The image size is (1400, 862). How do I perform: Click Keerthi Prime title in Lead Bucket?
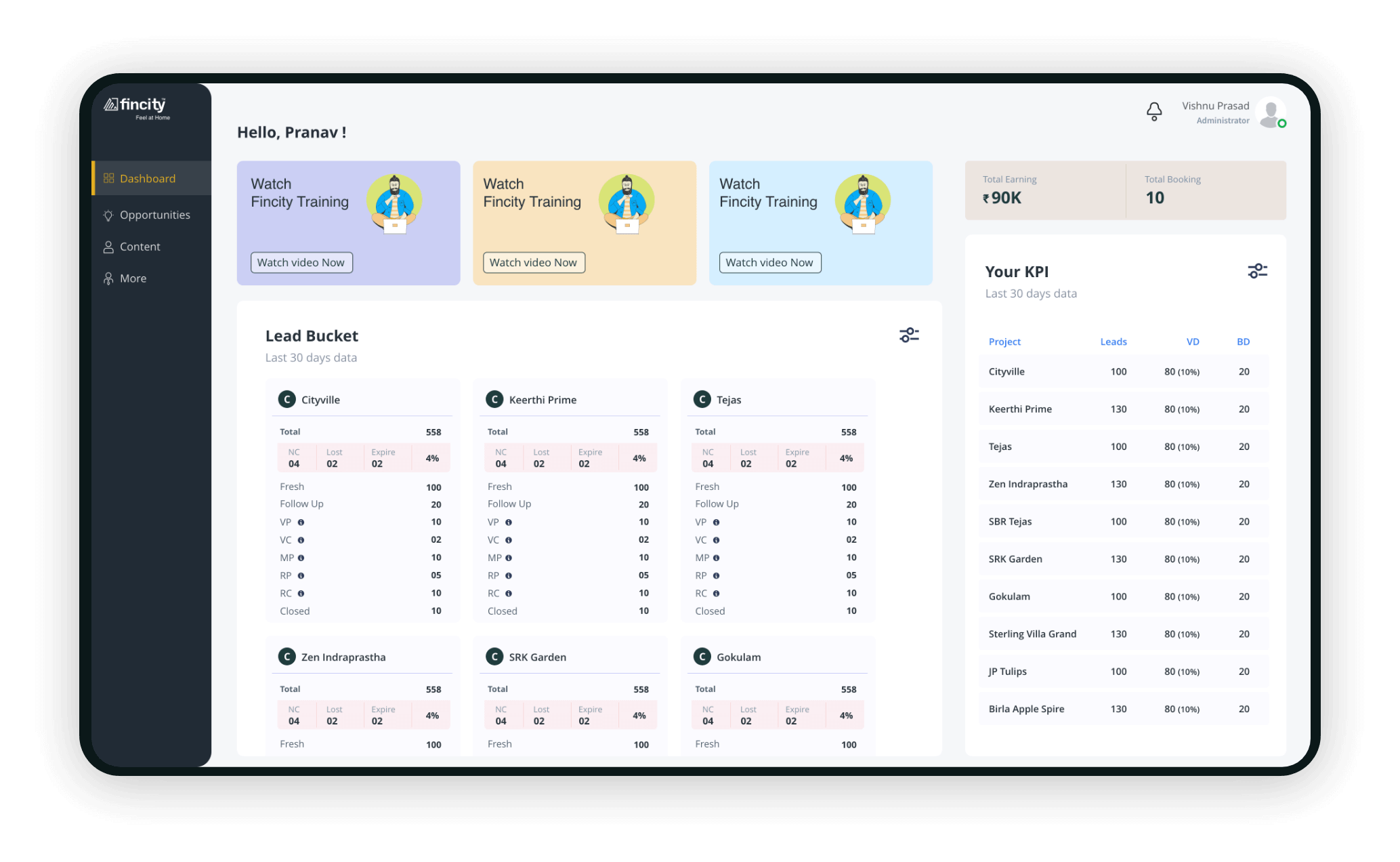click(543, 400)
